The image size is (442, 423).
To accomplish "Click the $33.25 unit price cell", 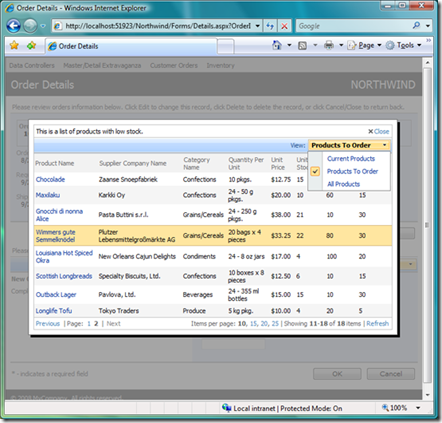I will pos(281,236).
